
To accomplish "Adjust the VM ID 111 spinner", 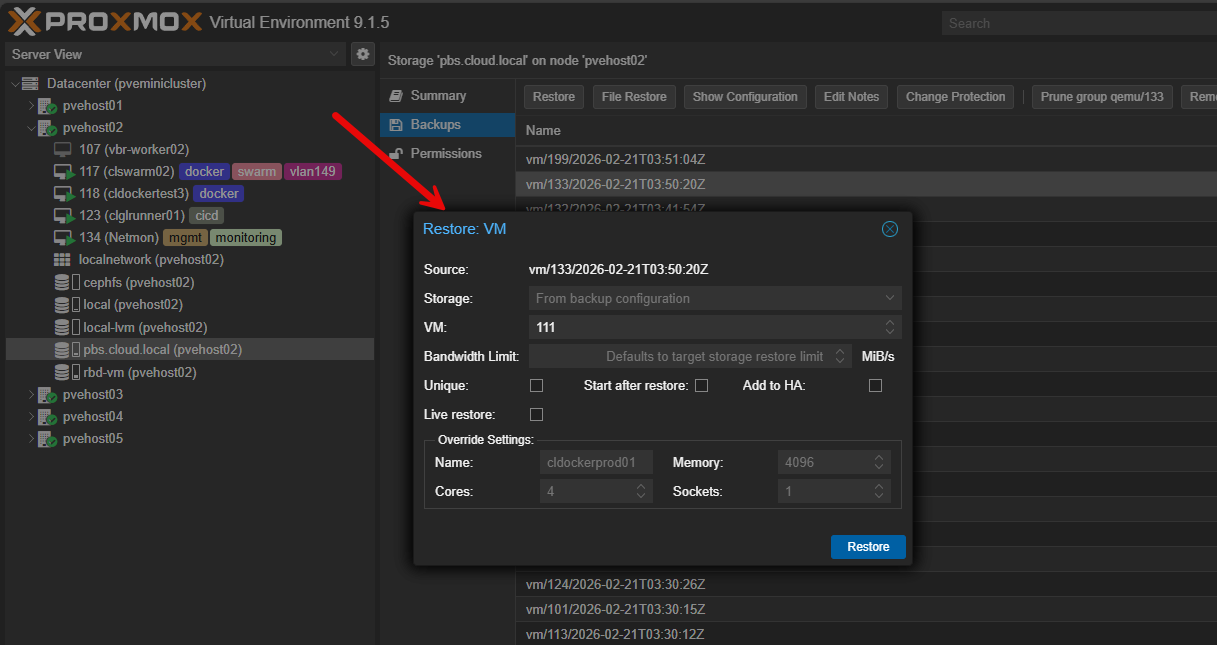I will coord(890,327).
